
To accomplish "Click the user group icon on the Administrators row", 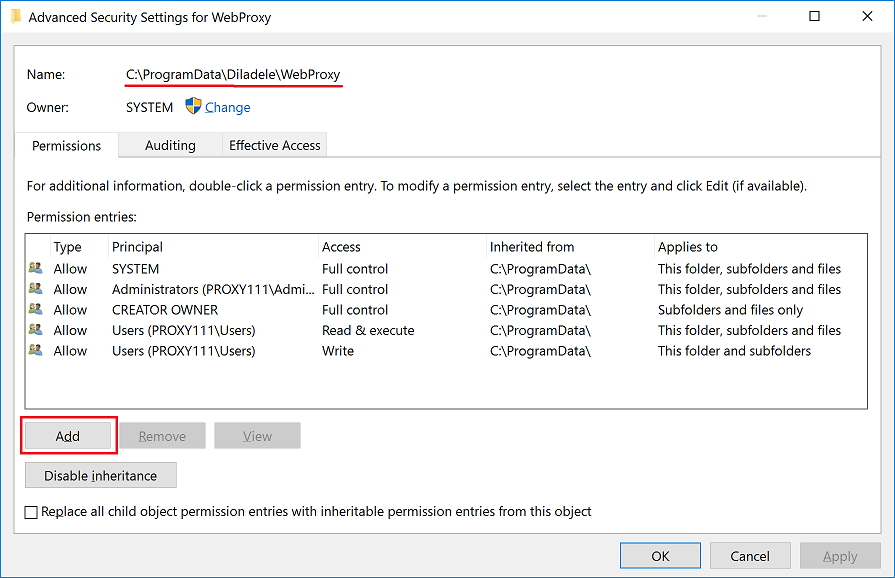I will click(35, 288).
